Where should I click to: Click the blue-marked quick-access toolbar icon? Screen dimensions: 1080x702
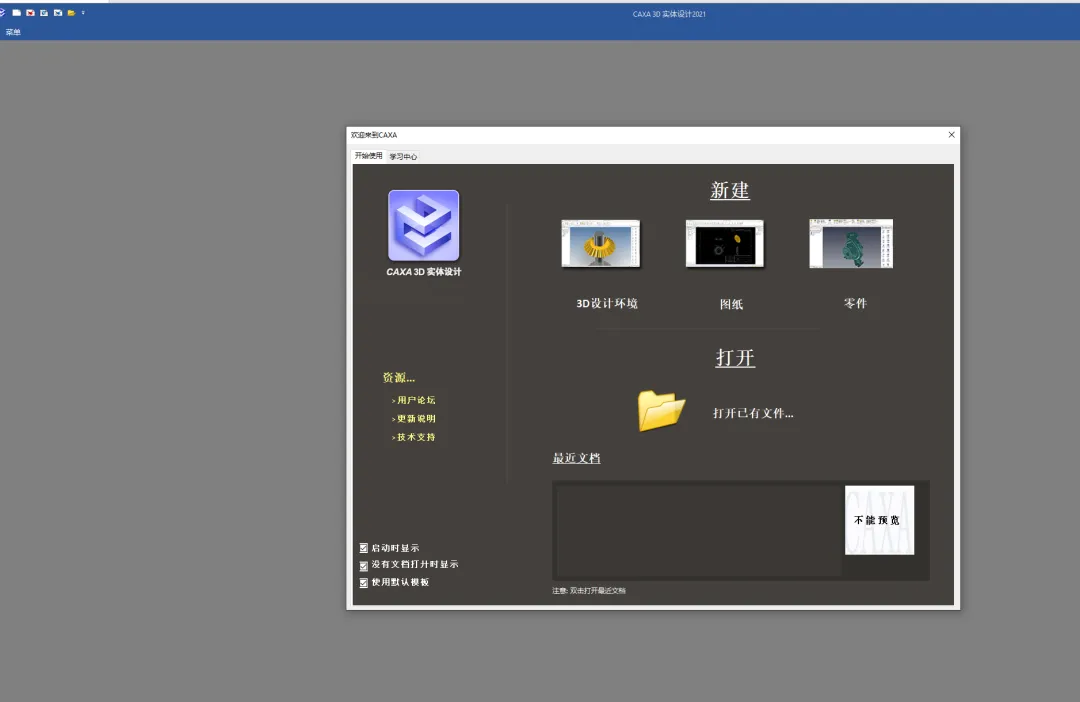point(58,12)
